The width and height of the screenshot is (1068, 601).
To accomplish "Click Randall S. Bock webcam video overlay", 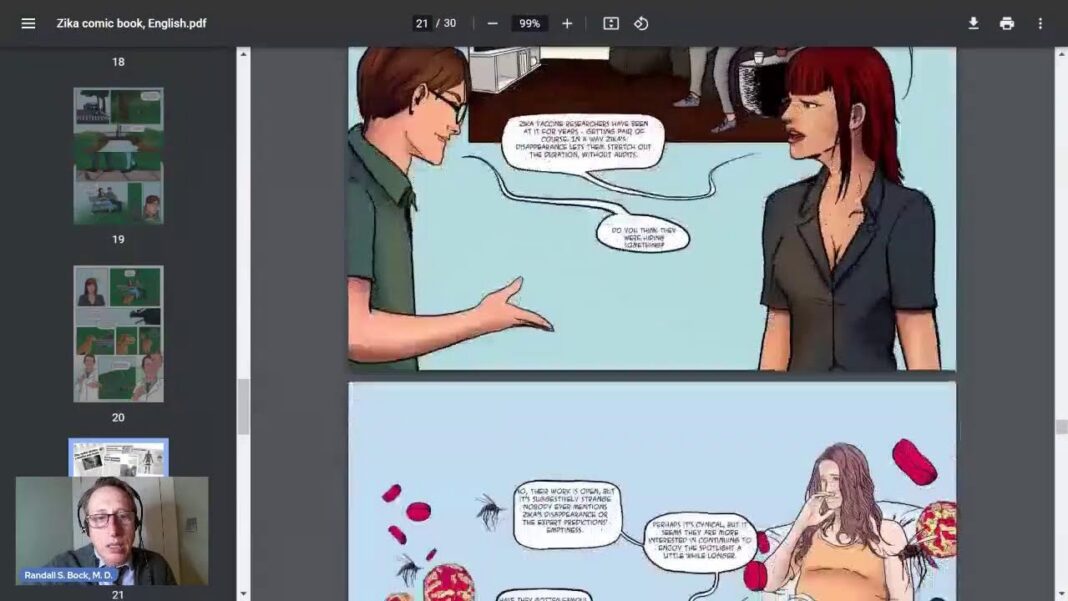I will click(x=112, y=531).
